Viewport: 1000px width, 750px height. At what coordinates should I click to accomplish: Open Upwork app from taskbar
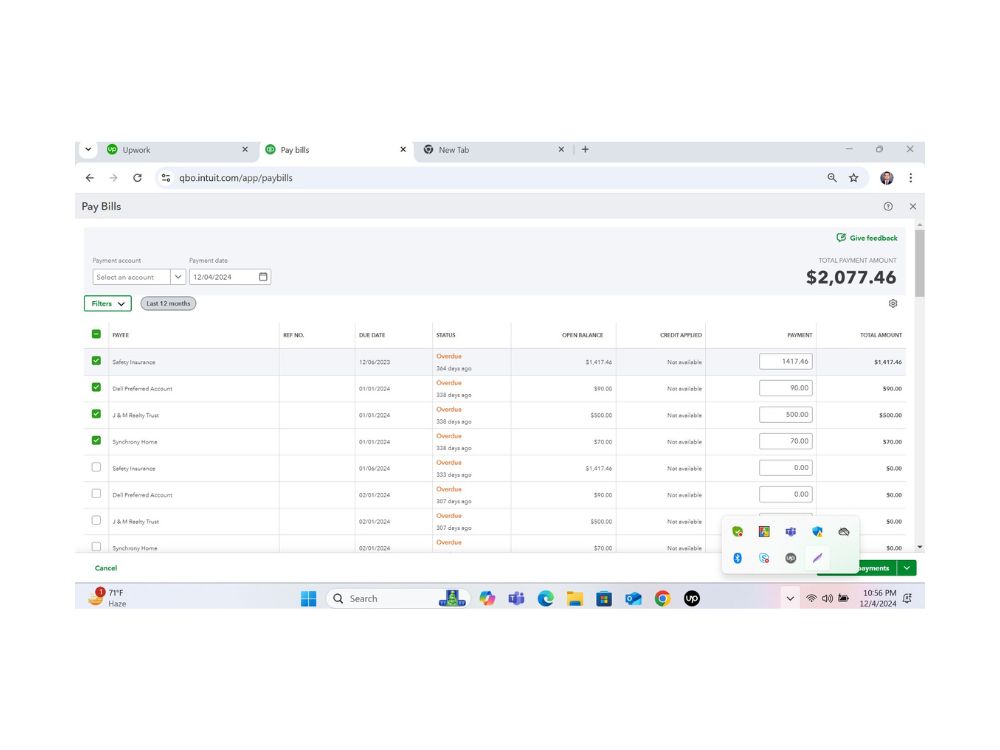tap(692, 598)
